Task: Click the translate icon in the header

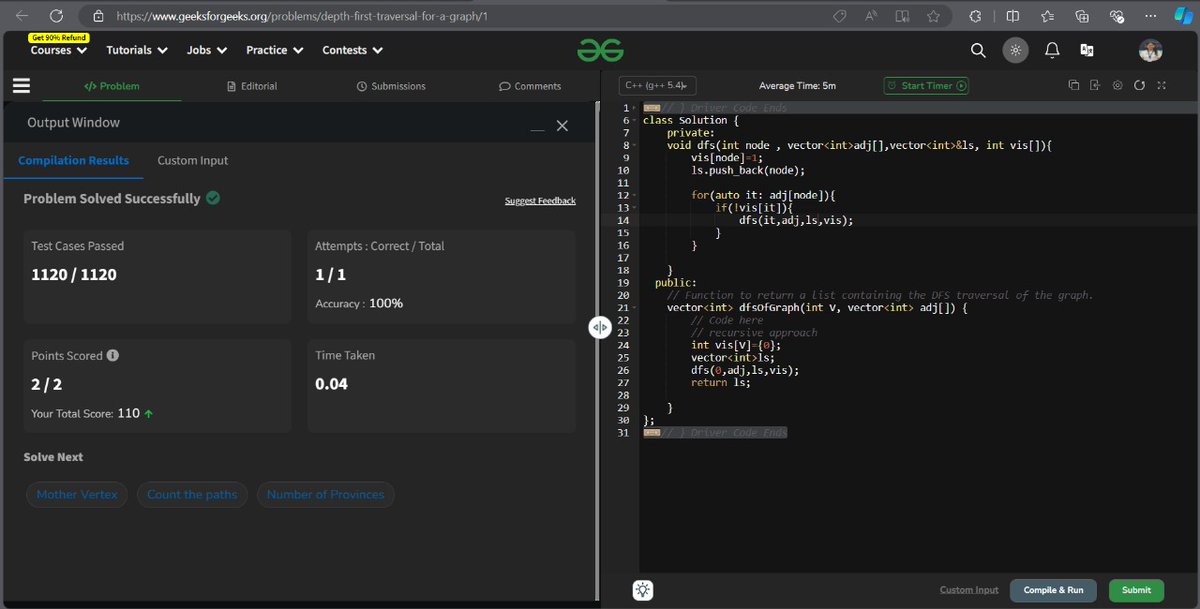Action: click(1087, 49)
